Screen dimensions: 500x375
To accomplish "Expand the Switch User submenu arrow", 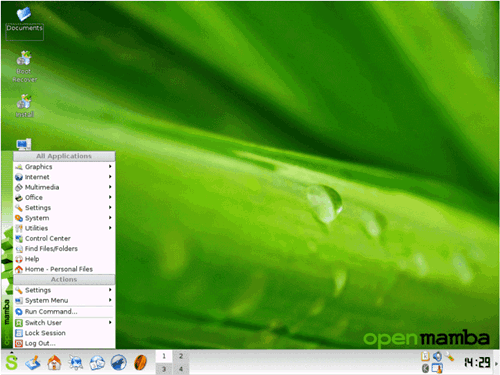I will [x=110, y=322].
